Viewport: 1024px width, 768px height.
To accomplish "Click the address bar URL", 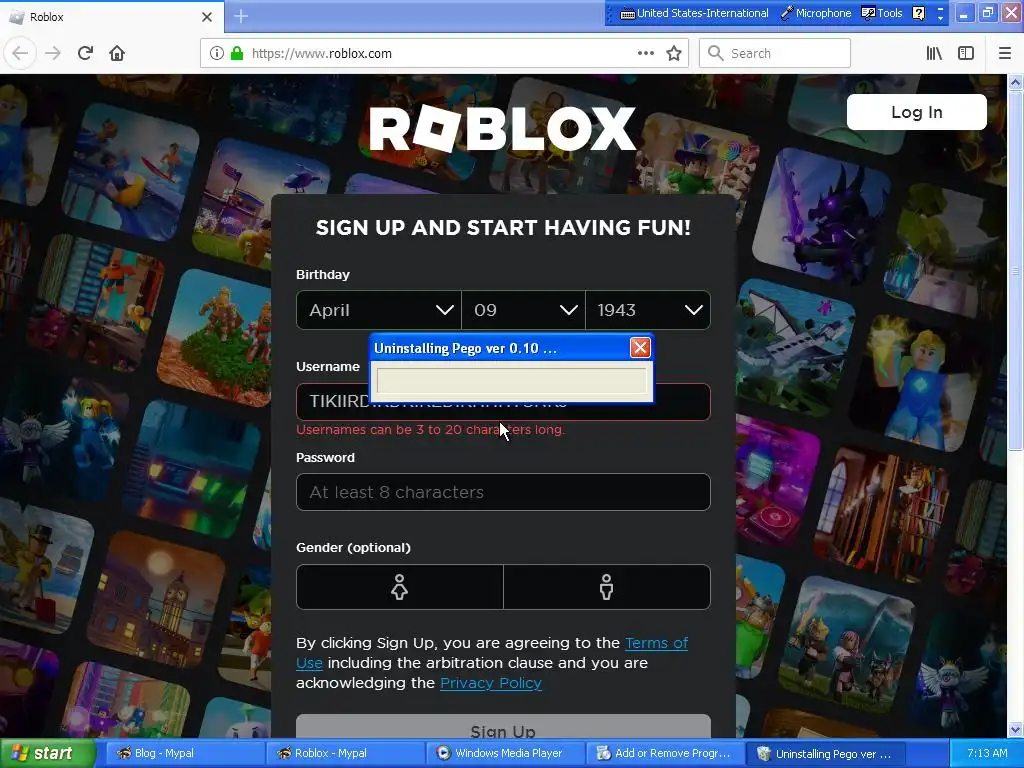I will tap(321, 54).
